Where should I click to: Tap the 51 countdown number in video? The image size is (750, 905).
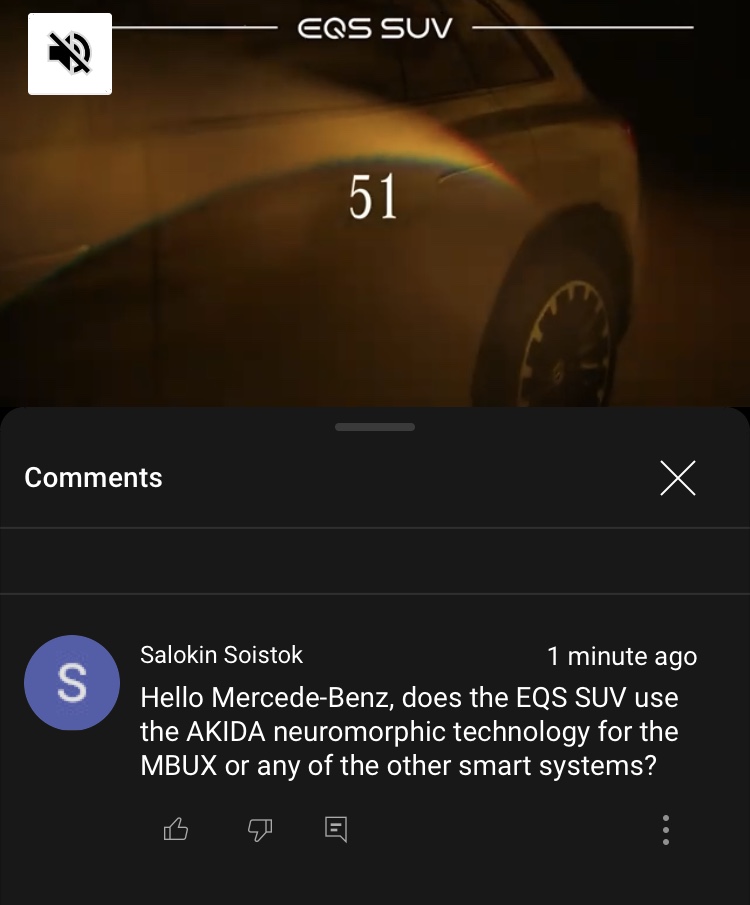(x=373, y=197)
